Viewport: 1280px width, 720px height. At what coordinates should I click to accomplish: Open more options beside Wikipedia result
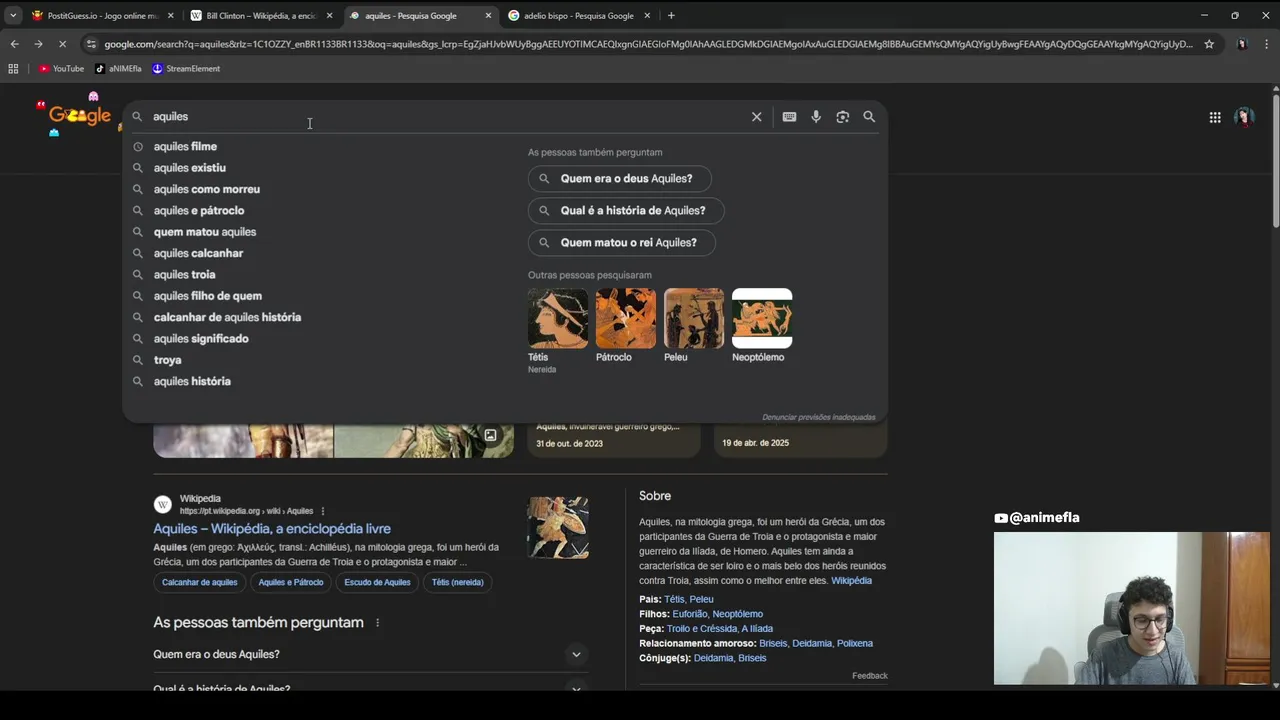coord(323,511)
